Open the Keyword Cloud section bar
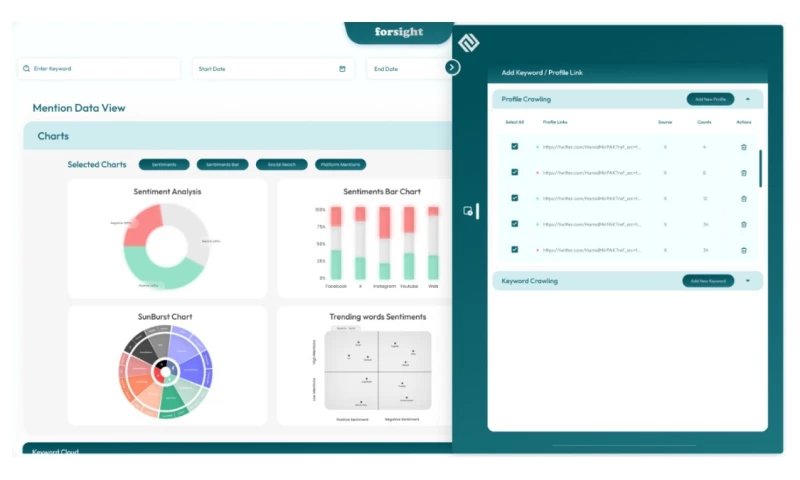This screenshot has width=800, height=480. pyautogui.click(x=237, y=448)
